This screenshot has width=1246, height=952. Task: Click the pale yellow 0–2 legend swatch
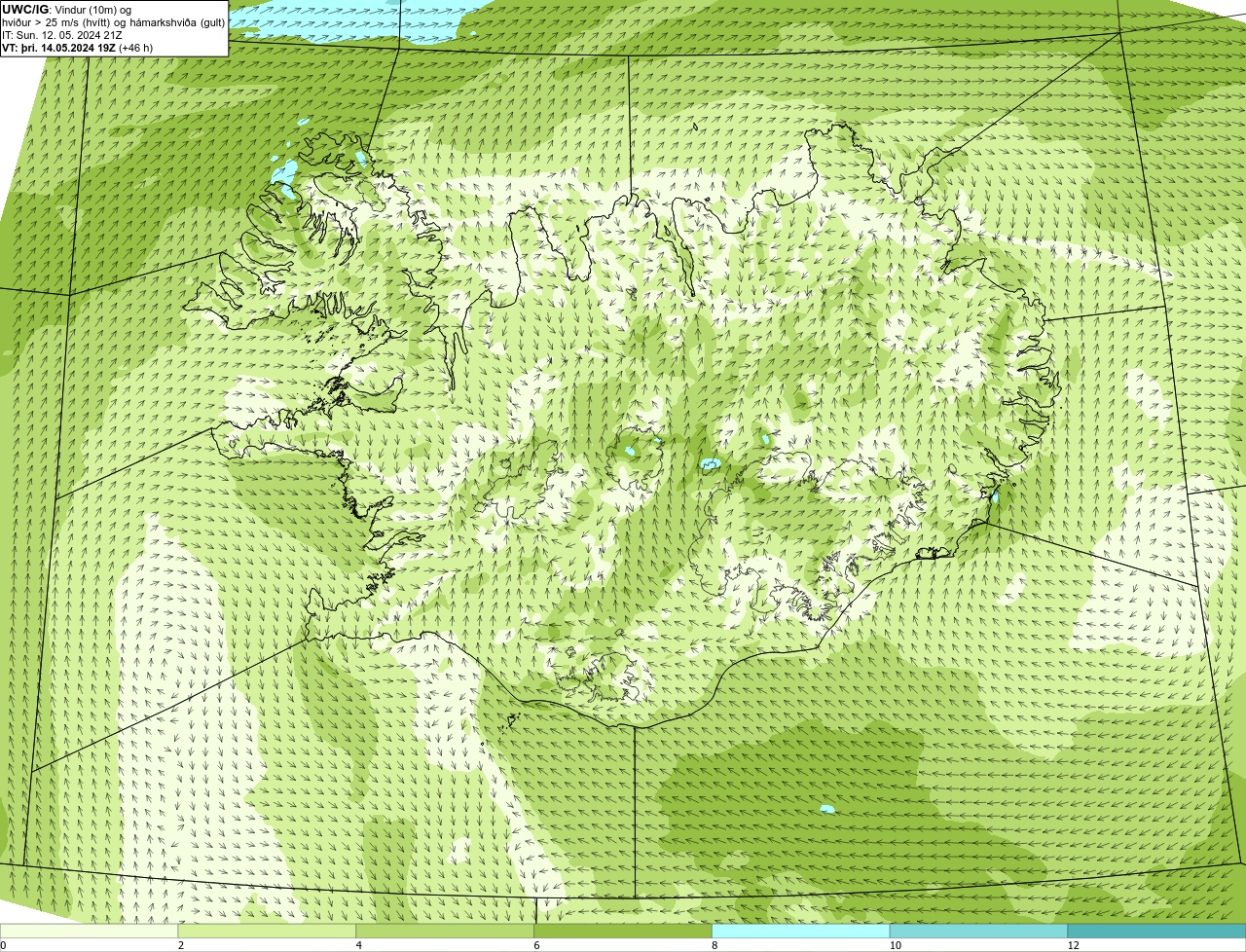90,931
